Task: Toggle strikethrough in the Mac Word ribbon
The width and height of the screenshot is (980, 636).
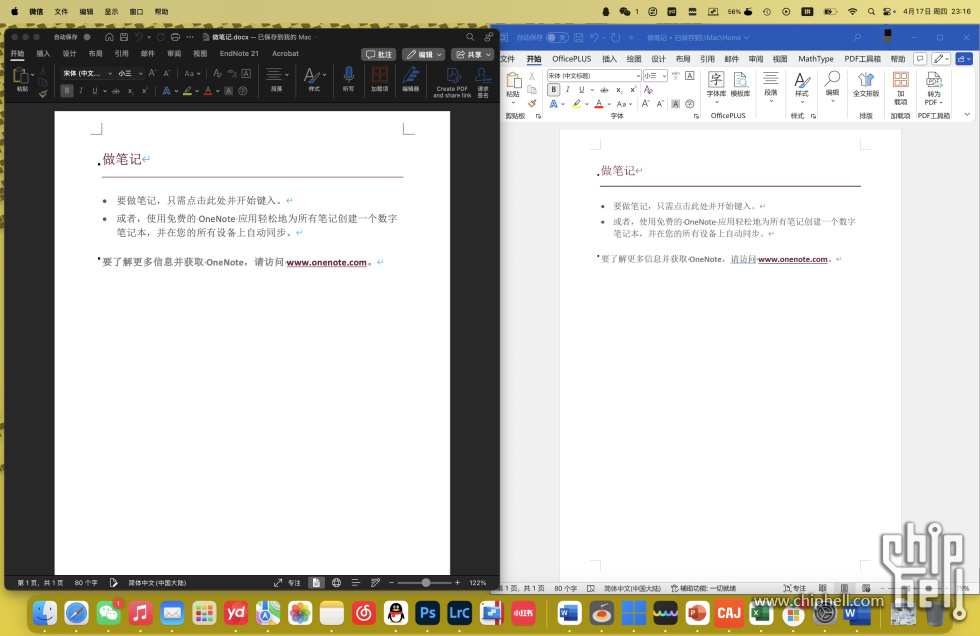Action: pyautogui.click(x=116, y=91)
